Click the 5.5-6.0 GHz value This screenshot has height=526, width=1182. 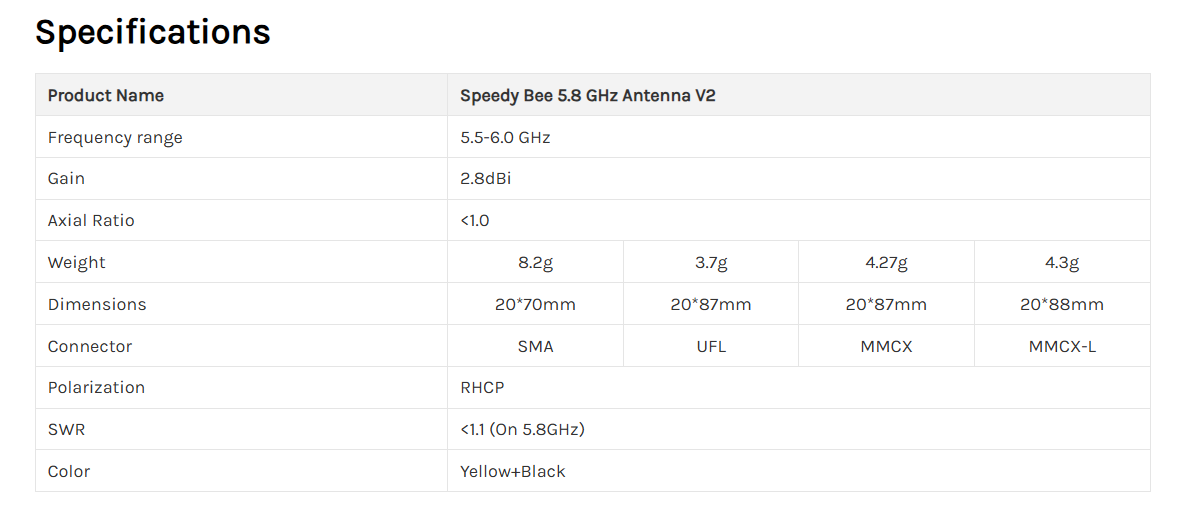(x=505, y=138)
